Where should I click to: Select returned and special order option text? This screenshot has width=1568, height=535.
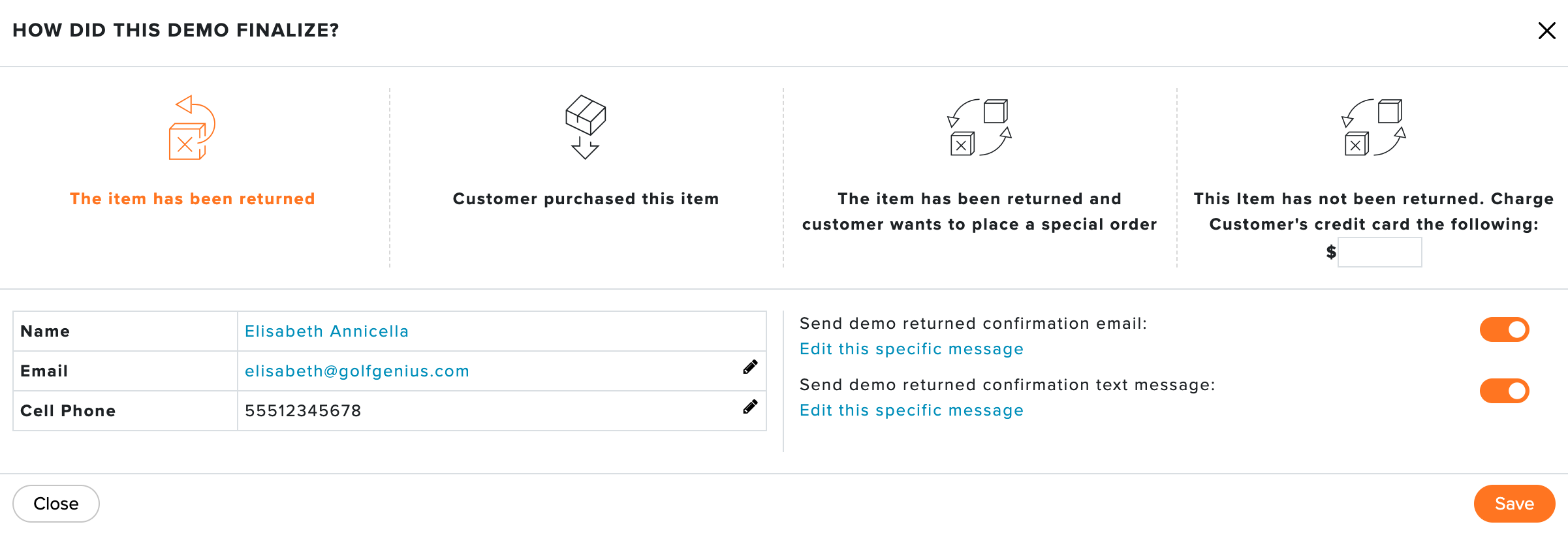point(979,211)
